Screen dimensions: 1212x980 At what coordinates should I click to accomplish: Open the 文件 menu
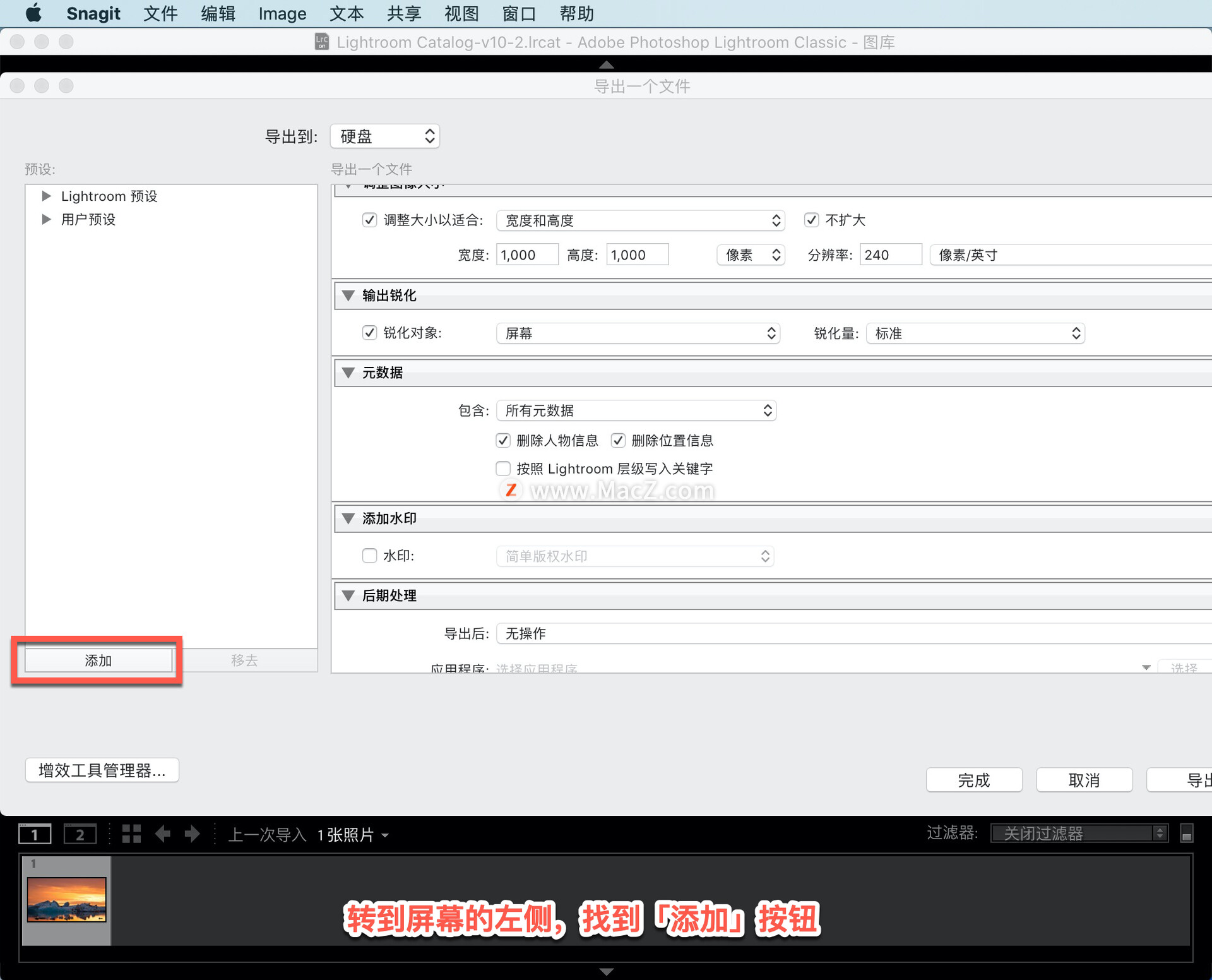click(x=160, y=13)
